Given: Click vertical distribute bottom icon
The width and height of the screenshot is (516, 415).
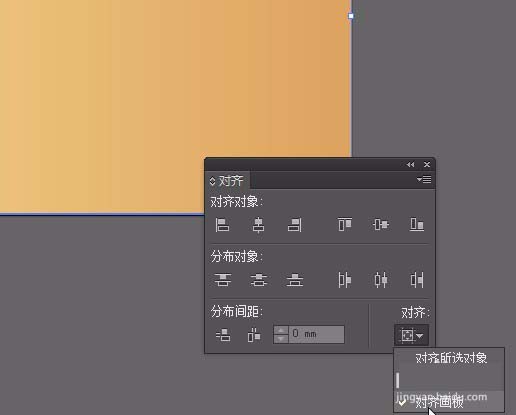Looking at the screenshot, I should (295, 280).
